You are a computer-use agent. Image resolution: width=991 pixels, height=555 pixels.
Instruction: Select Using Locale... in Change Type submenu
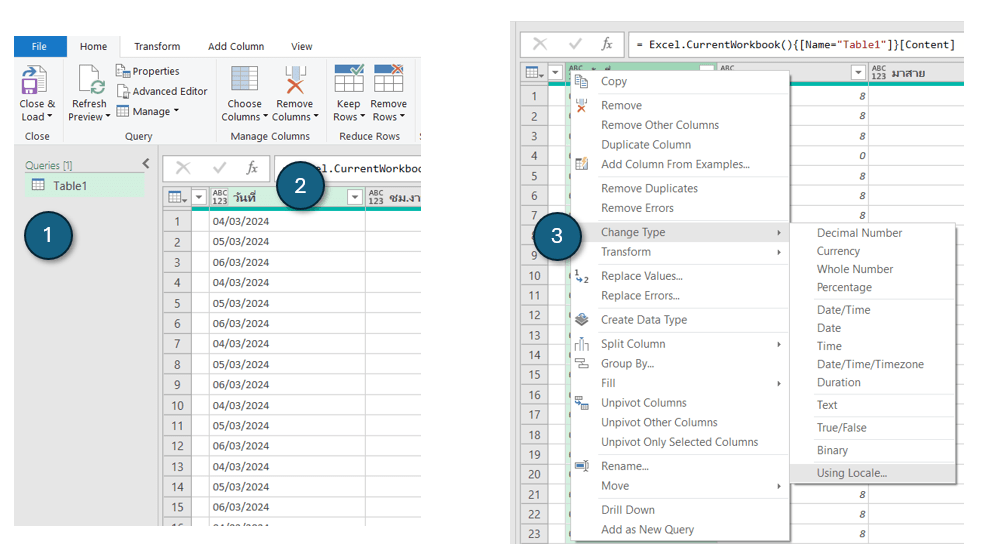click(x=851, y=473)
